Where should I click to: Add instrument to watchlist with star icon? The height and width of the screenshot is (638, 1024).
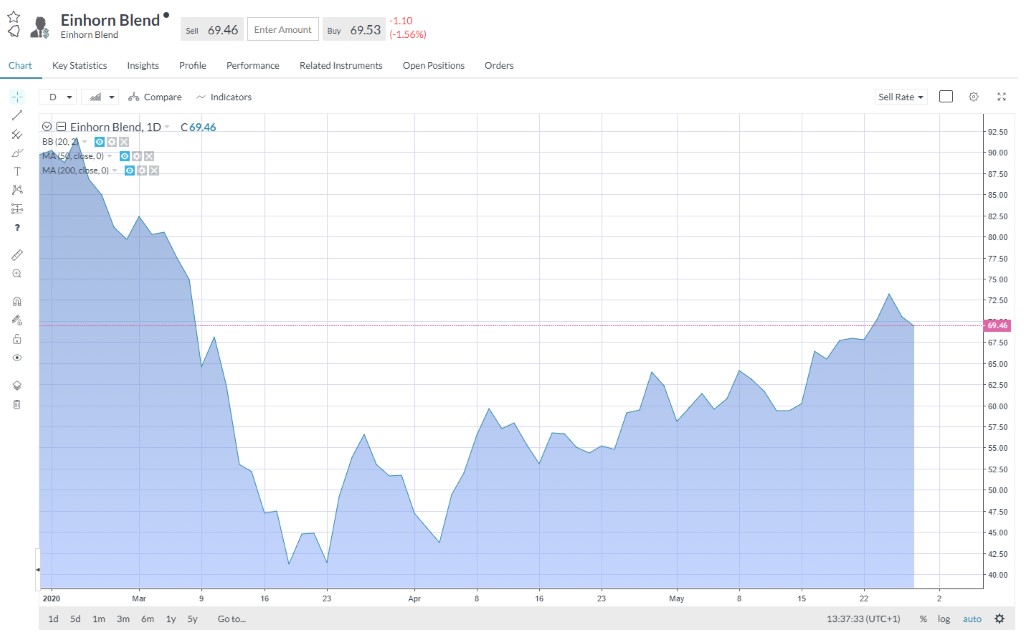pyautogui.click(x=14, y=17)
